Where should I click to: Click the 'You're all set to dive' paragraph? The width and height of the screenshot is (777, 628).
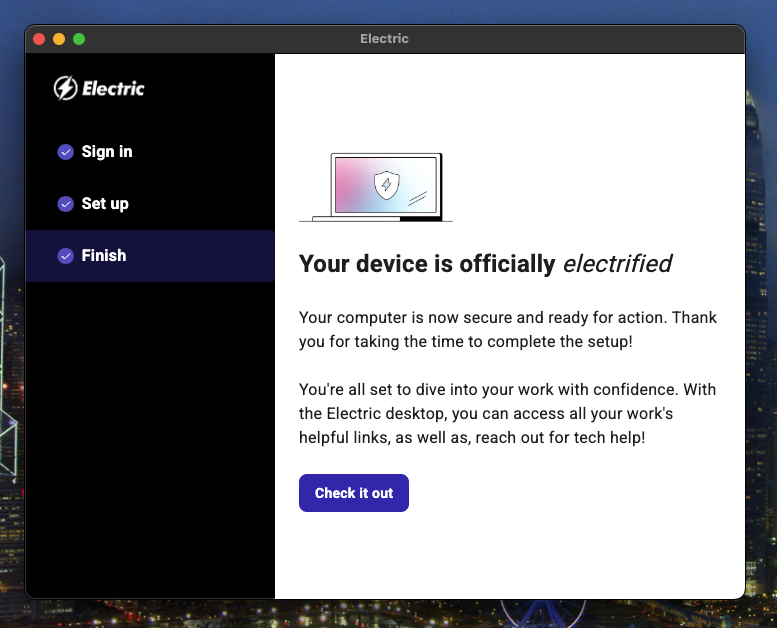coord(507,413)
